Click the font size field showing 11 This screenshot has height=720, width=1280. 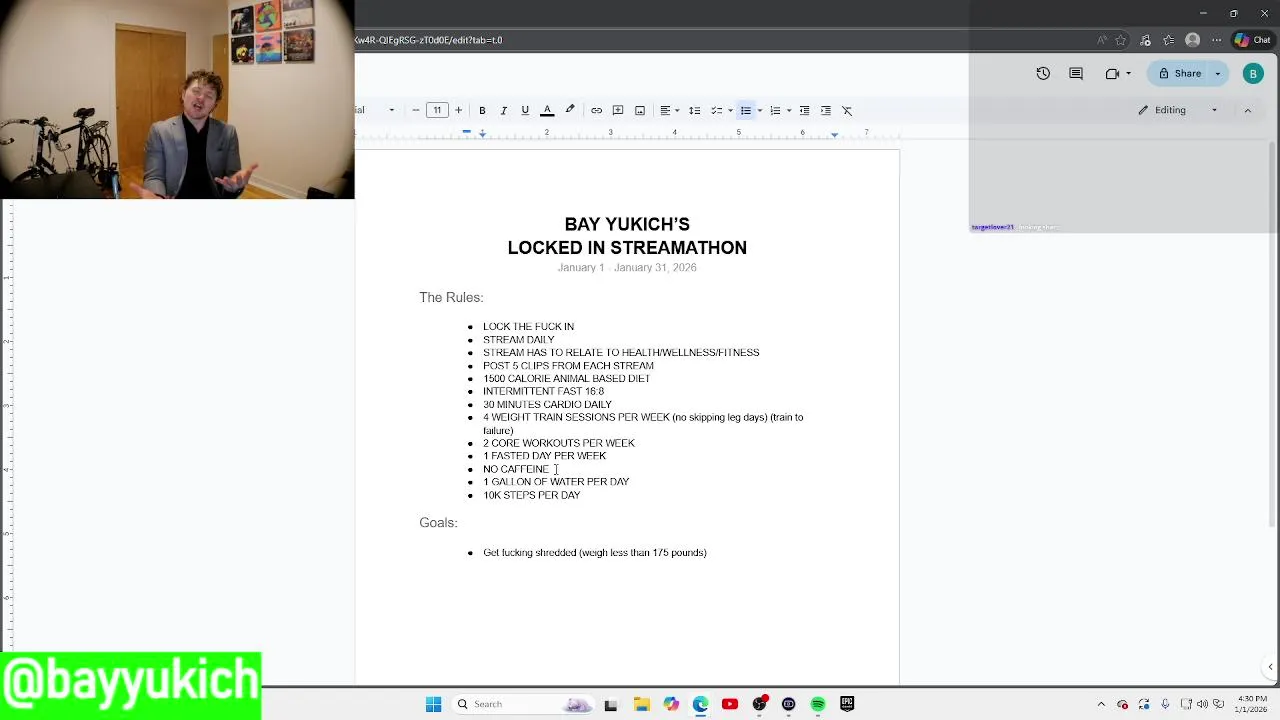[437, 110]
